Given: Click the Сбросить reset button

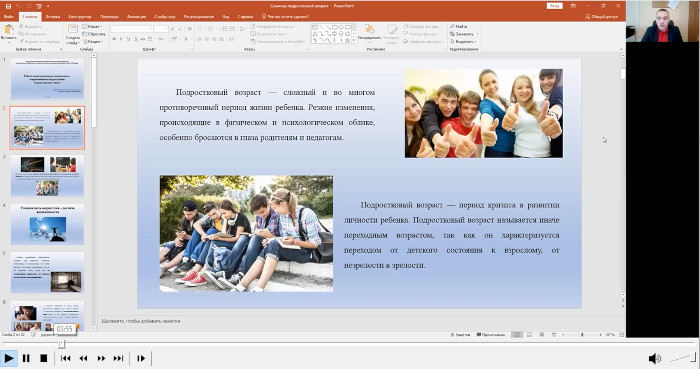Looking at the screenshot, I should click(x=94, y=34).
